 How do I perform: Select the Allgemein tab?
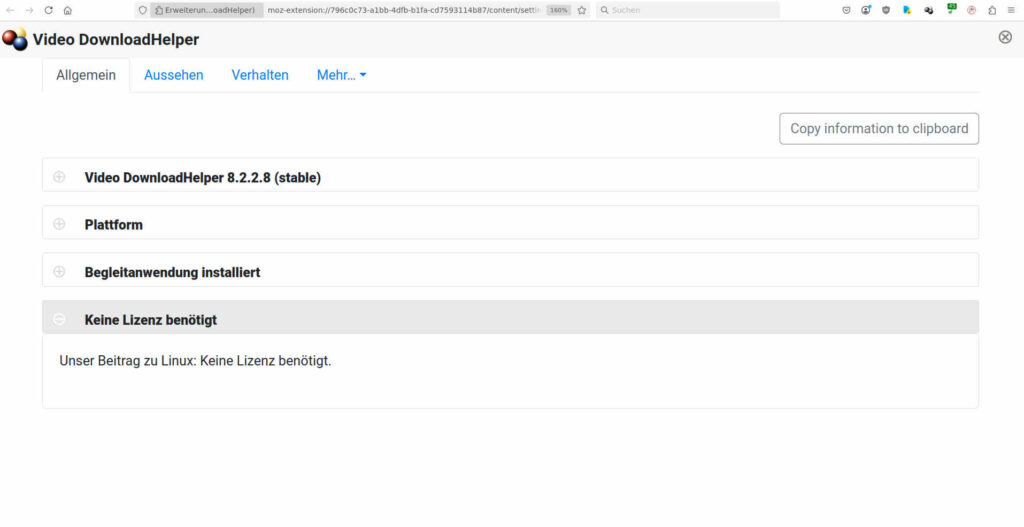pyautogui.click(x=86, y=75)
